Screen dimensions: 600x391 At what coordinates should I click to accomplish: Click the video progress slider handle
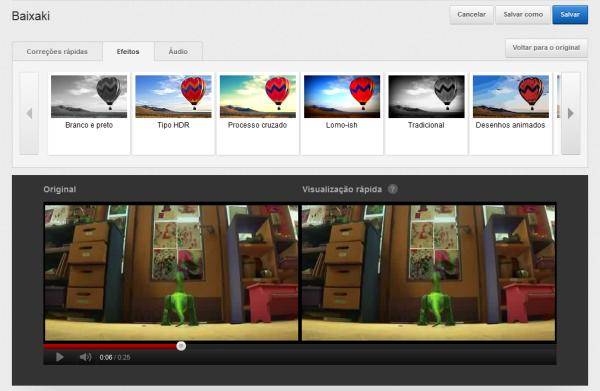click(x=181, y=346)
